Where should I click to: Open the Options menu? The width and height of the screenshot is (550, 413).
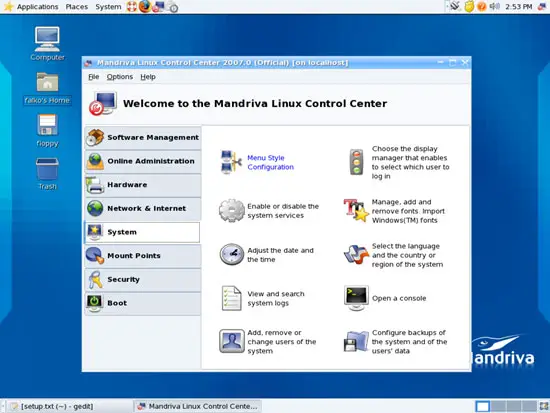[x=120, y=77]
